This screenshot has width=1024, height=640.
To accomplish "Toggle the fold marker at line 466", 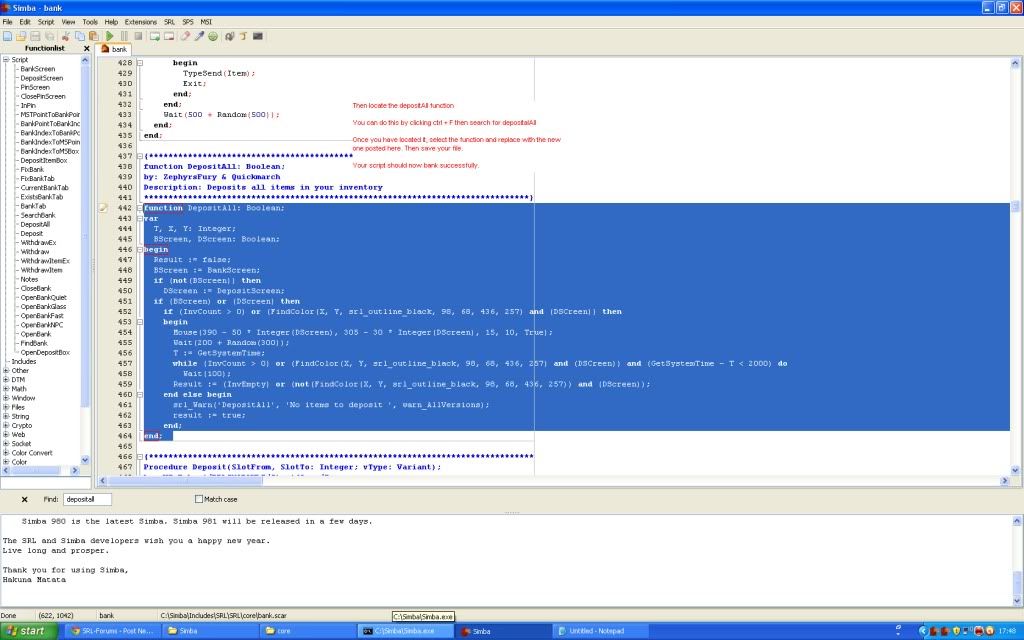I will [x=139, y=456].
